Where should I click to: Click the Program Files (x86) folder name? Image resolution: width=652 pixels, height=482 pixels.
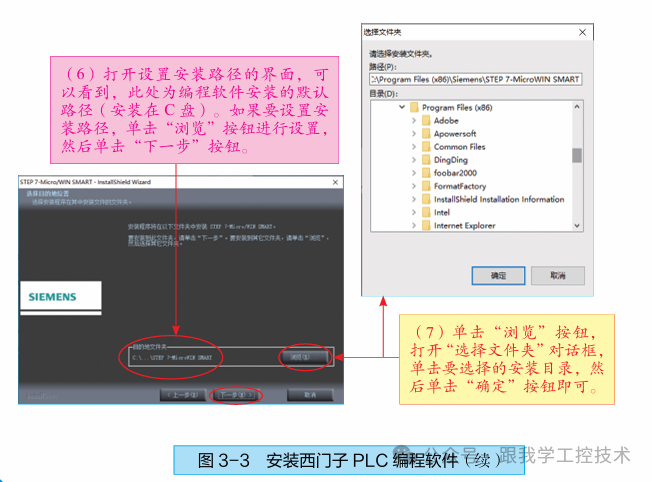(x=457, y=108)
